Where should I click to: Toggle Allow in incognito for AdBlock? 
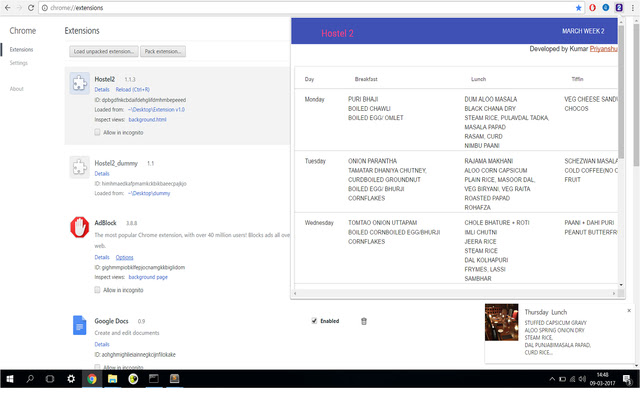[97, 290]
